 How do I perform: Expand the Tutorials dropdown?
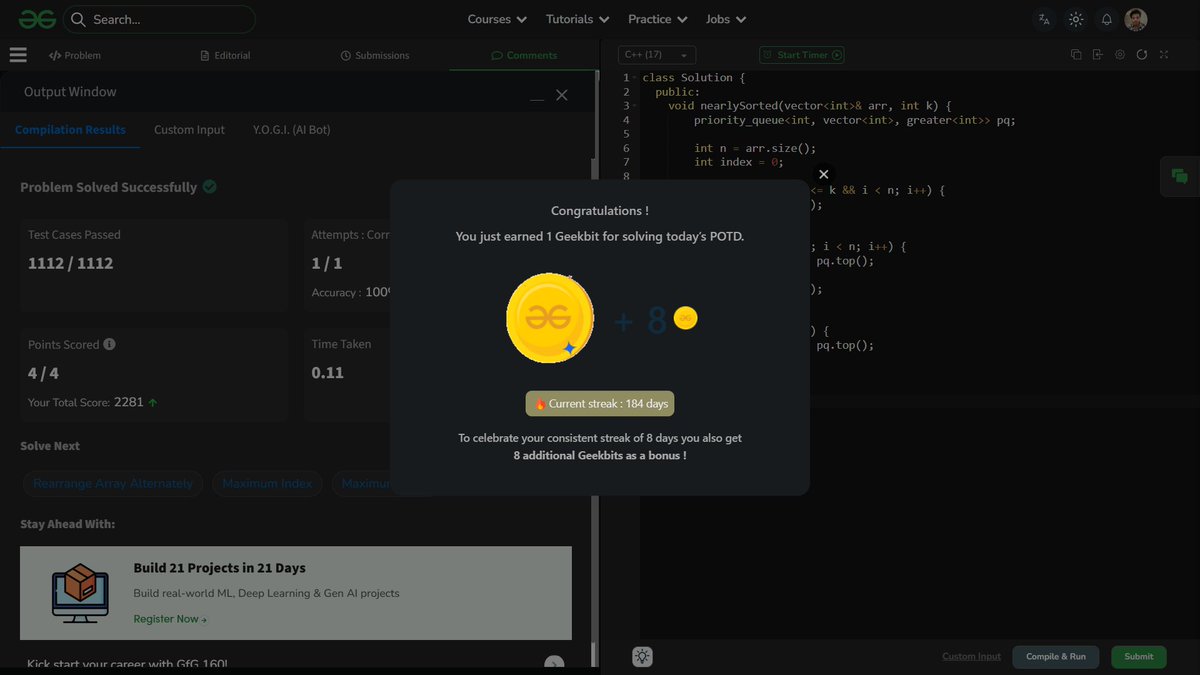click(577, 19)
